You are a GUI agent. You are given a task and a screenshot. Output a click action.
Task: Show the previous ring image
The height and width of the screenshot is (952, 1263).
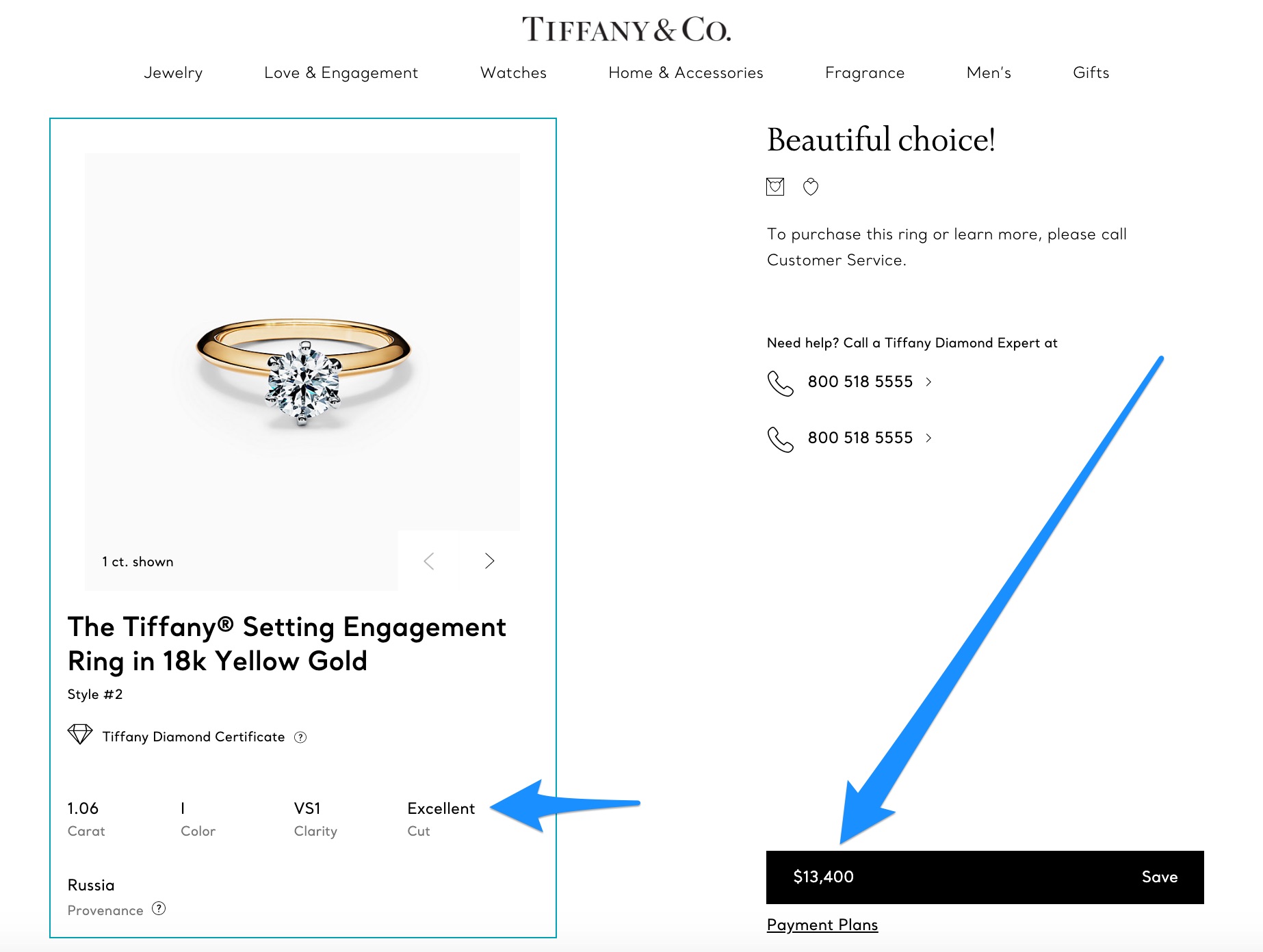click(x=429, y=561)
